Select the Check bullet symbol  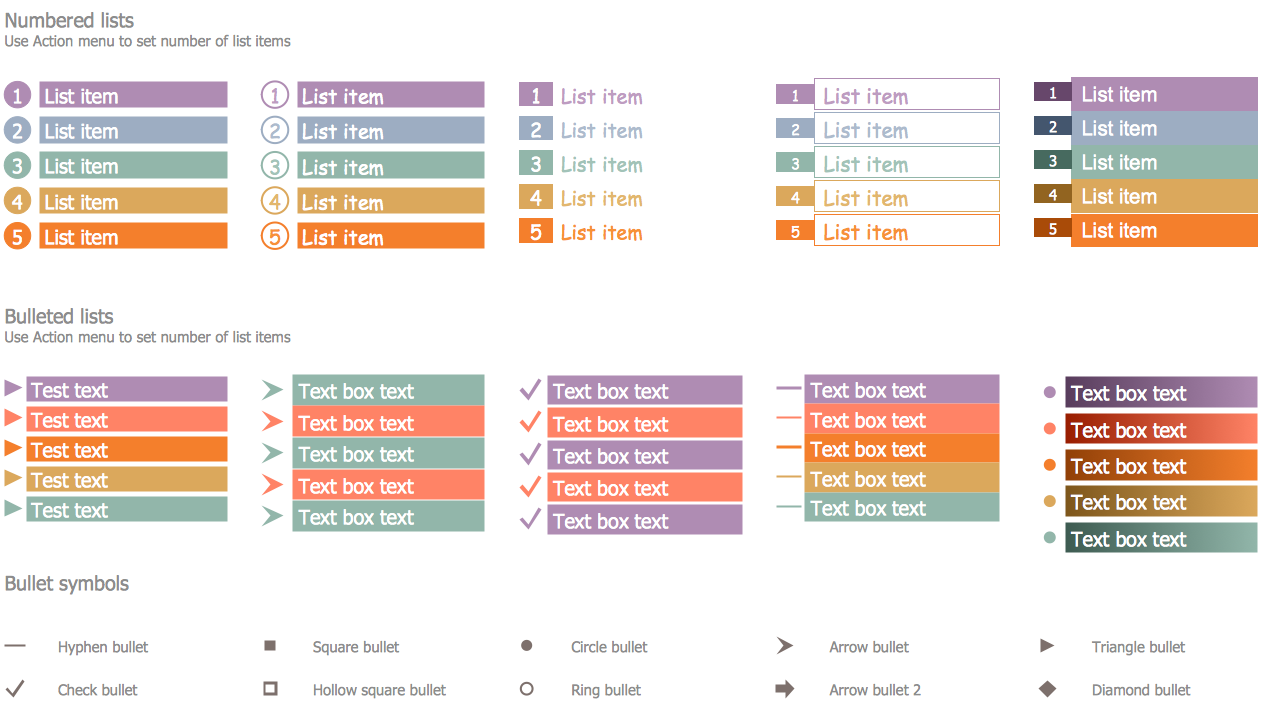point(15,689)
